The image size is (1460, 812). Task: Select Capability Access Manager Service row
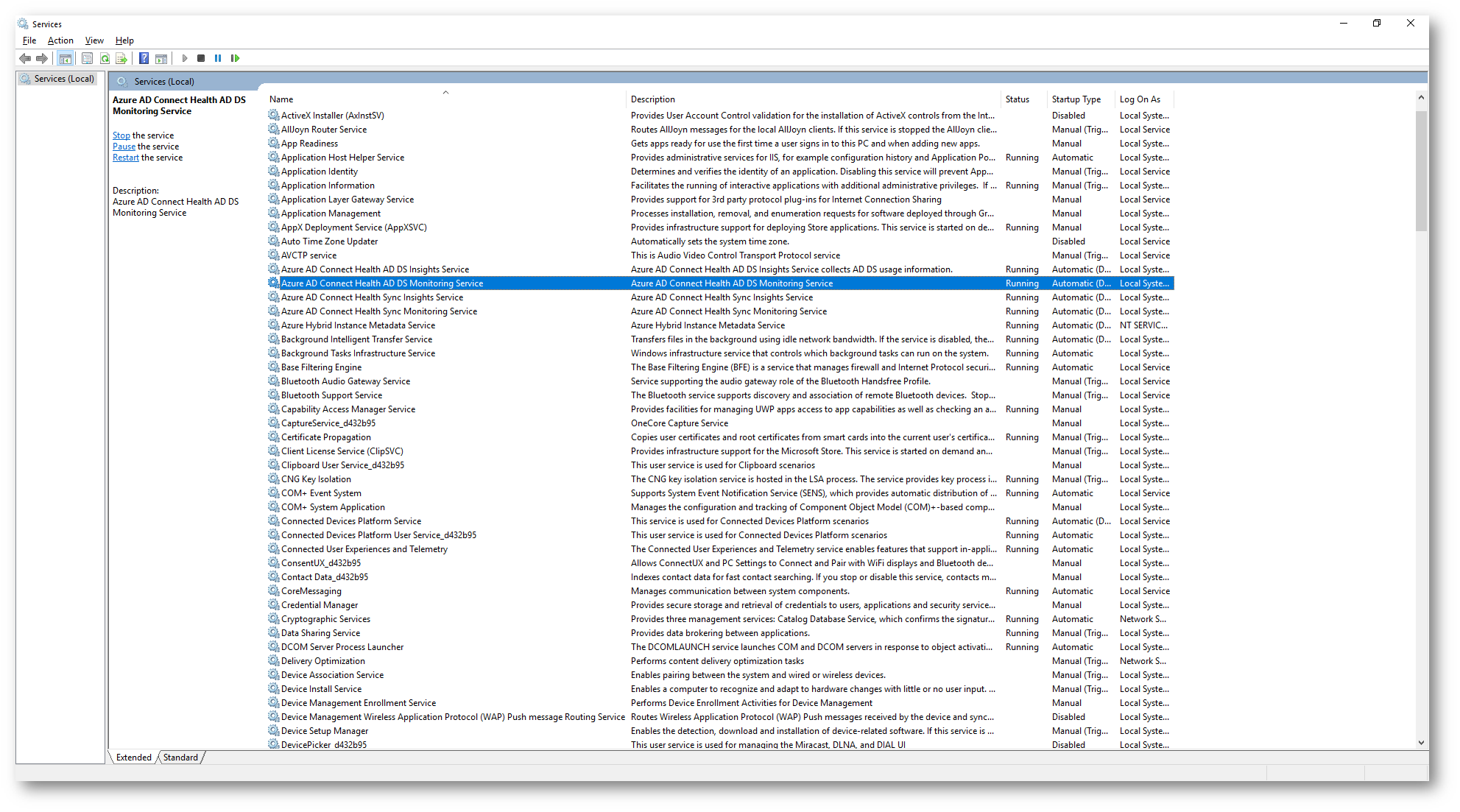tap(720, 409)
